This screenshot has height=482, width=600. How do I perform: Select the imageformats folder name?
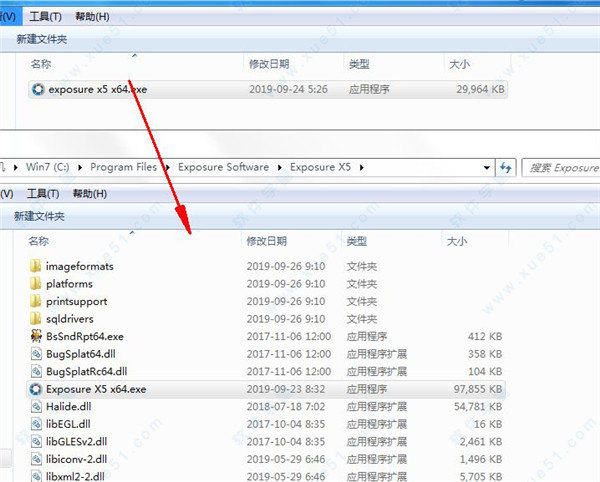tap(80, 266)
